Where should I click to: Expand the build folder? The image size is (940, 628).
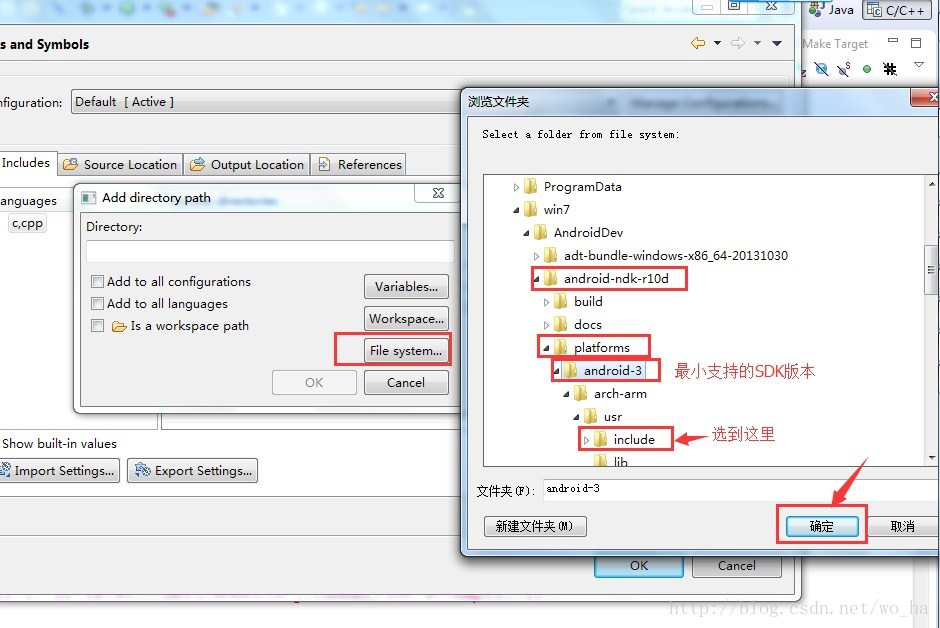(546, 302)
